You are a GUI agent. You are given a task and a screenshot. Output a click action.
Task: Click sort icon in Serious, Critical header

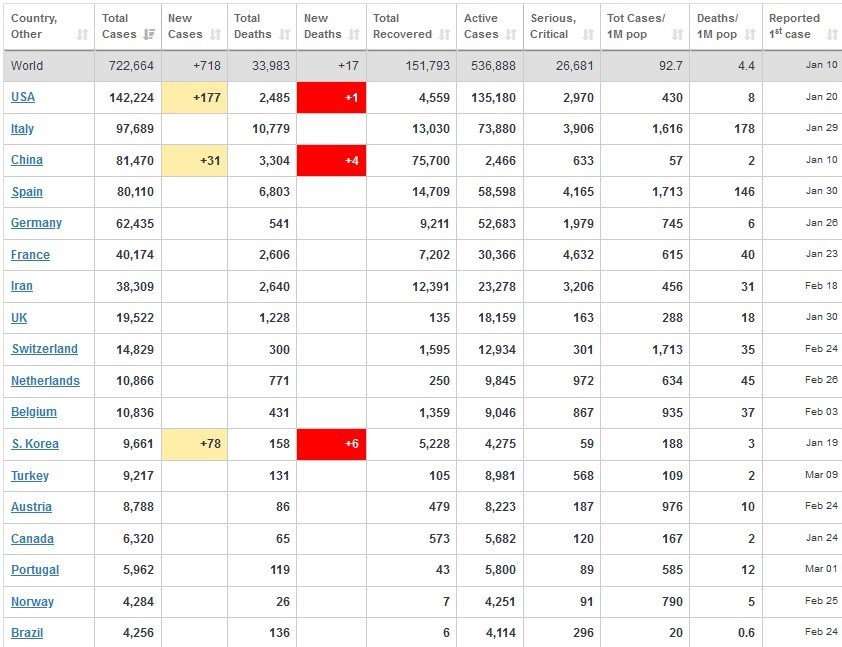point(587,35)
